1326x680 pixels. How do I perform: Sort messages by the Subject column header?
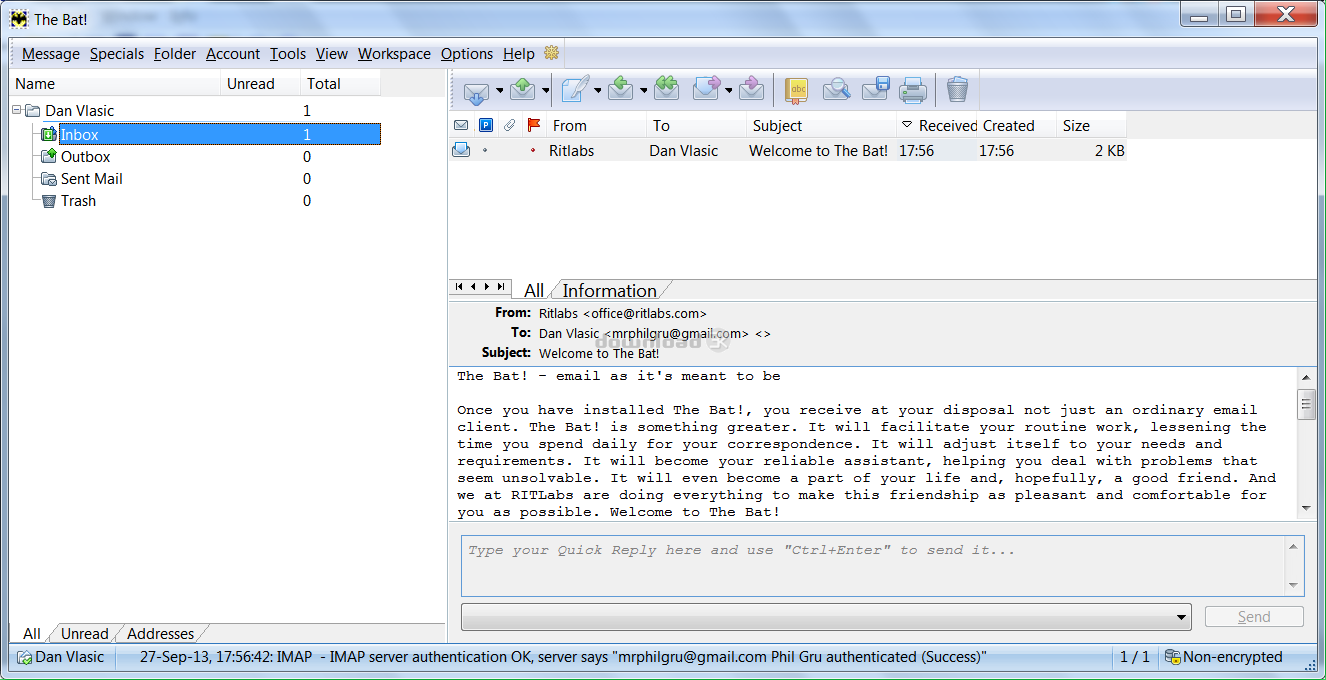point(822,125)
